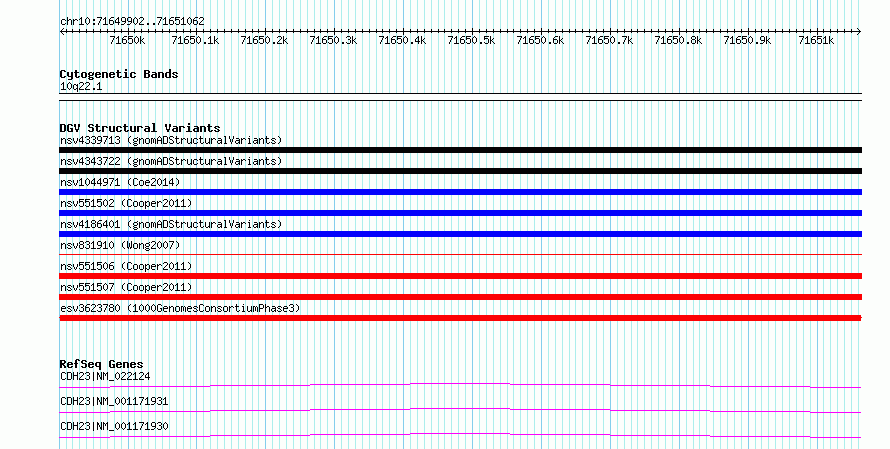Viewport: 890px width, 449px height.
Task: Click the 71650.1k ruler tick label
Action: pyautogui.click(x=195, y=40)
